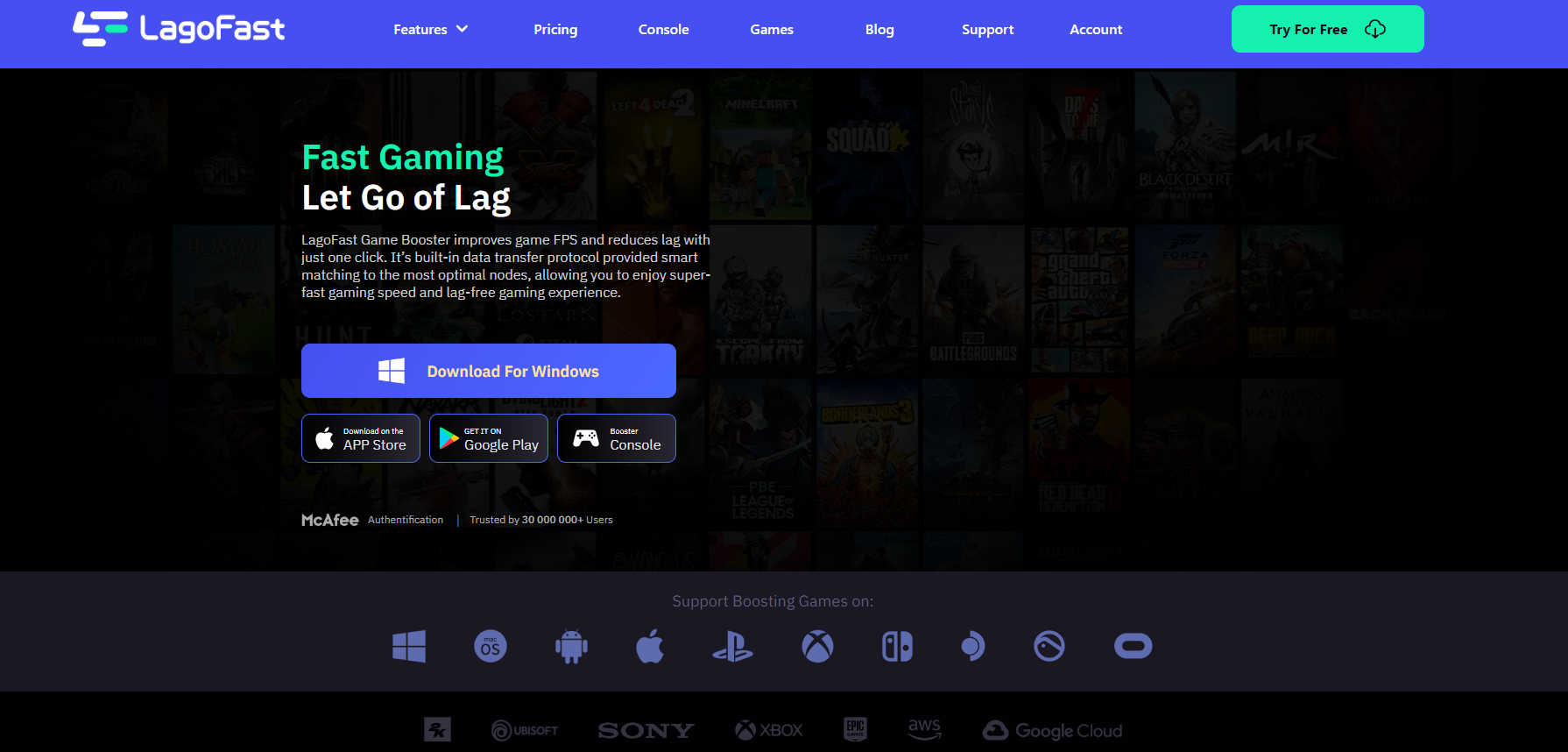The height and width of the screenshot is (752, 1568).
Task: Click the League of Legends PBE cover
Action: pos(760,452)
